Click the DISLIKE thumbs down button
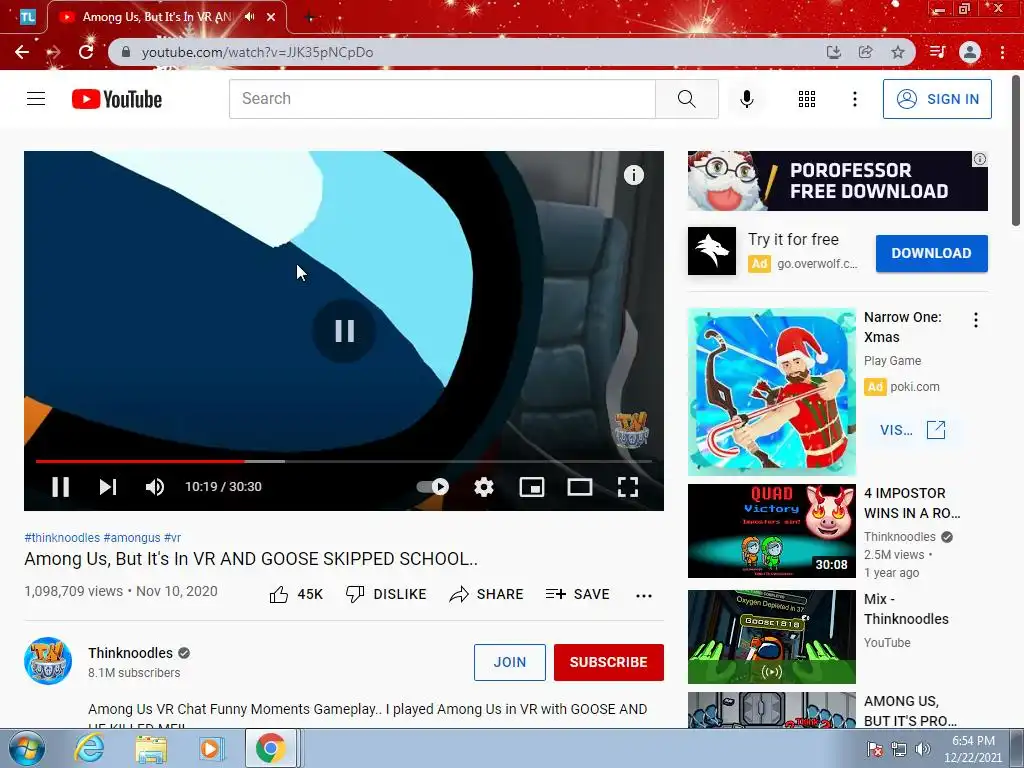 (x=386, y=594)
